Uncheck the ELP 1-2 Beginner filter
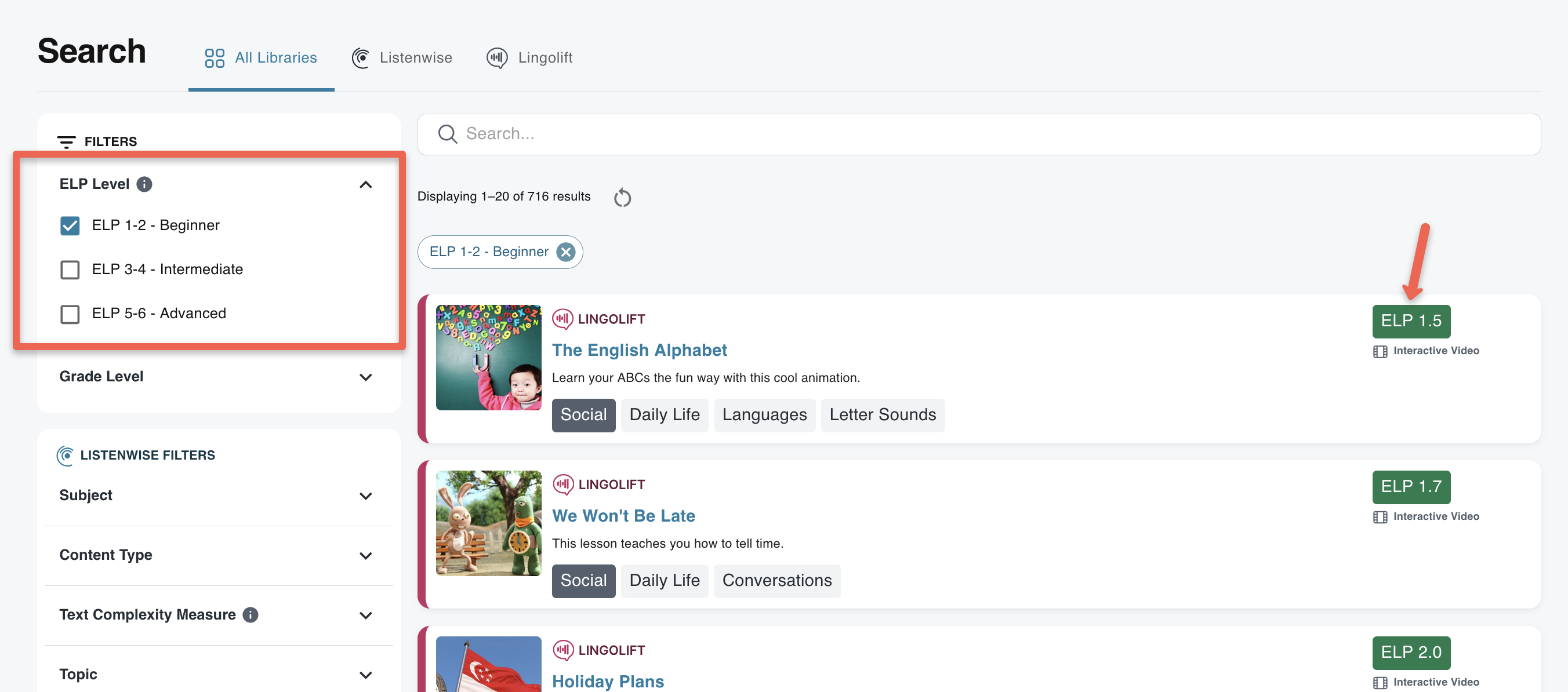This screenshot has height=692, width=1568. [x=70, y=225]
